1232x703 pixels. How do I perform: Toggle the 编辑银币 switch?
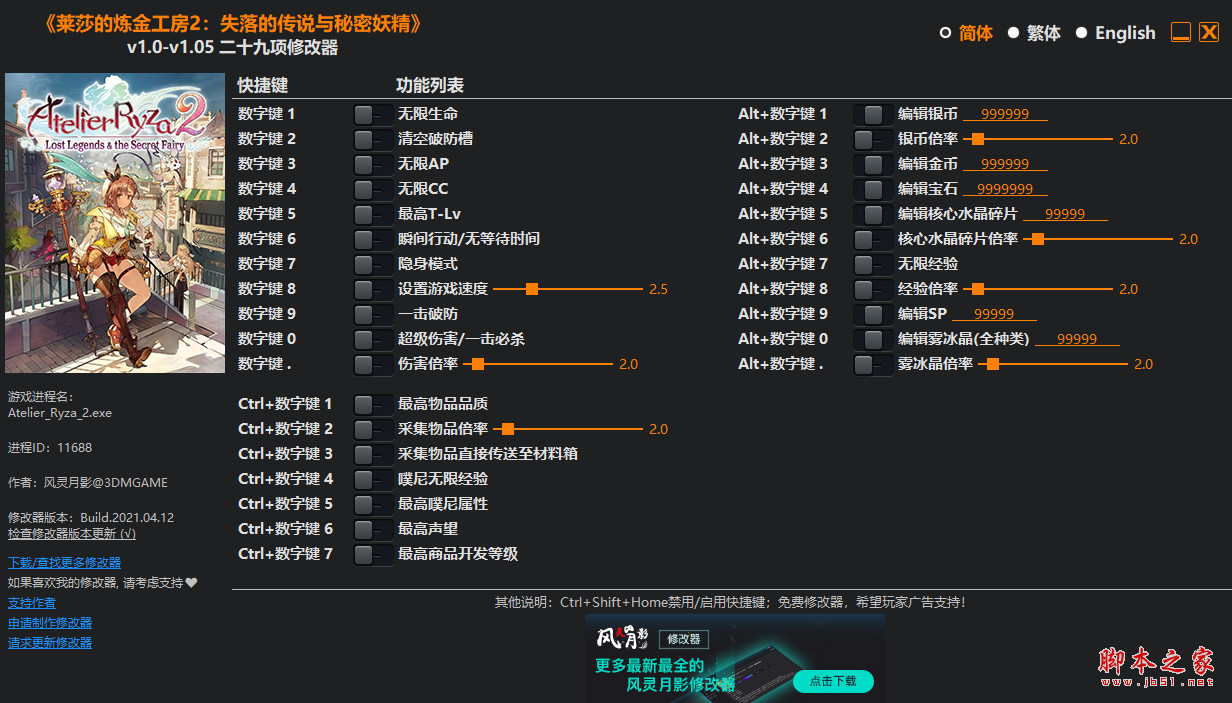click(873, 114)
